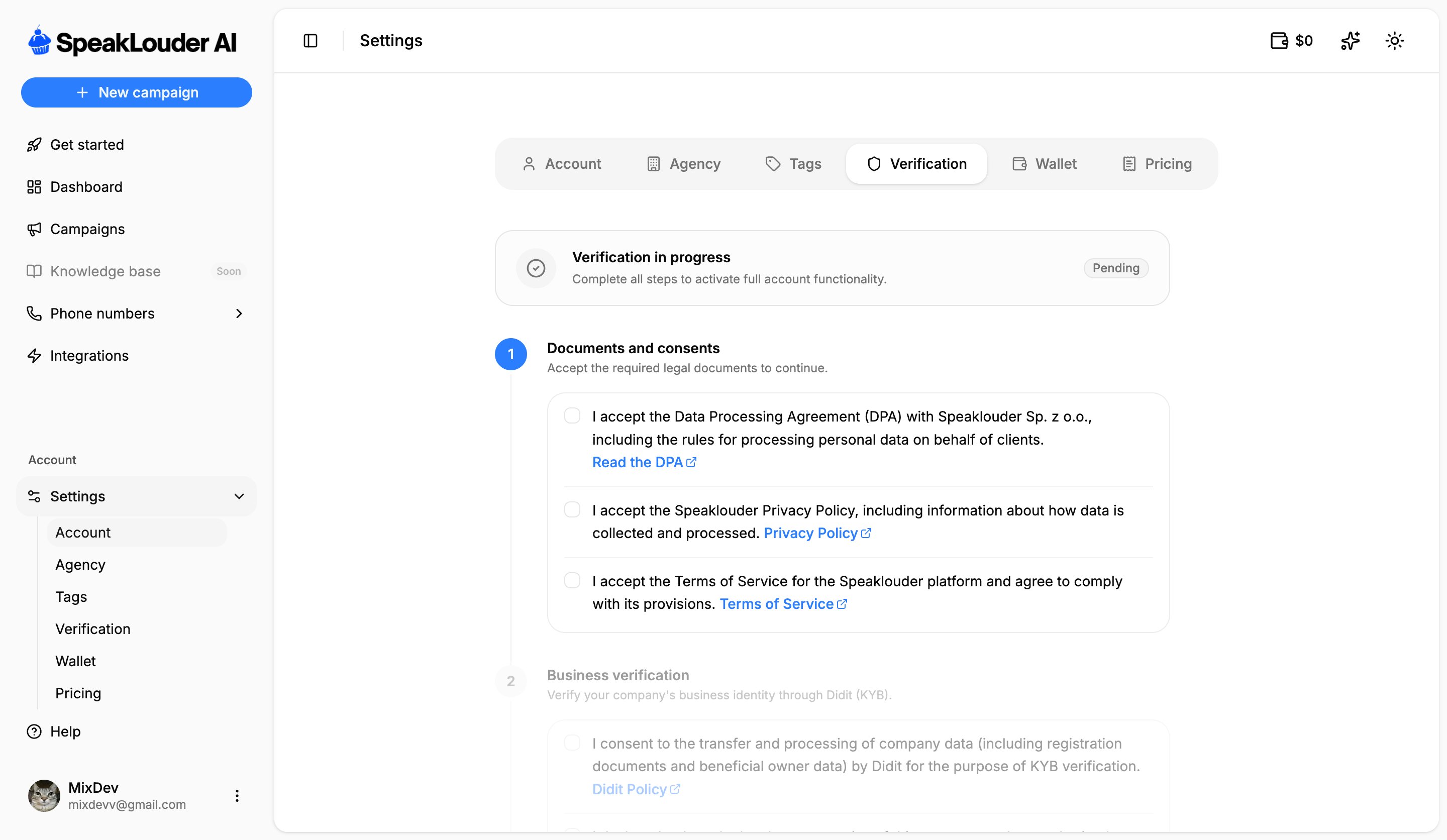Start a New campaign

[137, 92]
